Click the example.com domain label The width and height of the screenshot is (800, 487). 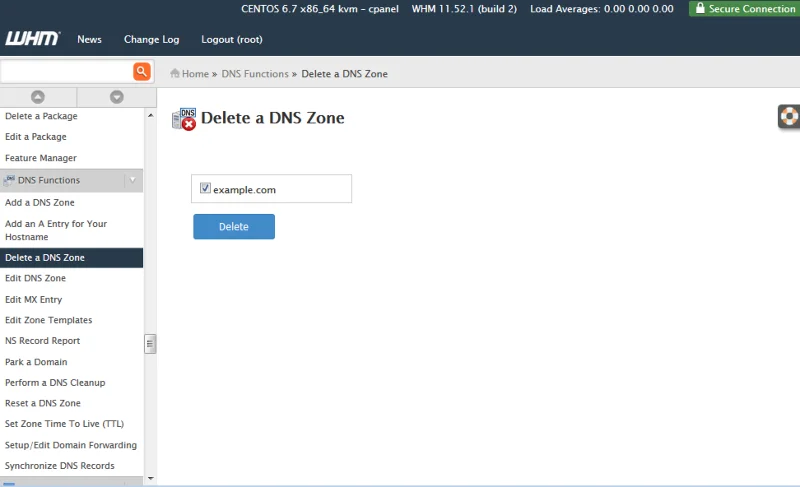tap(244, 190)
